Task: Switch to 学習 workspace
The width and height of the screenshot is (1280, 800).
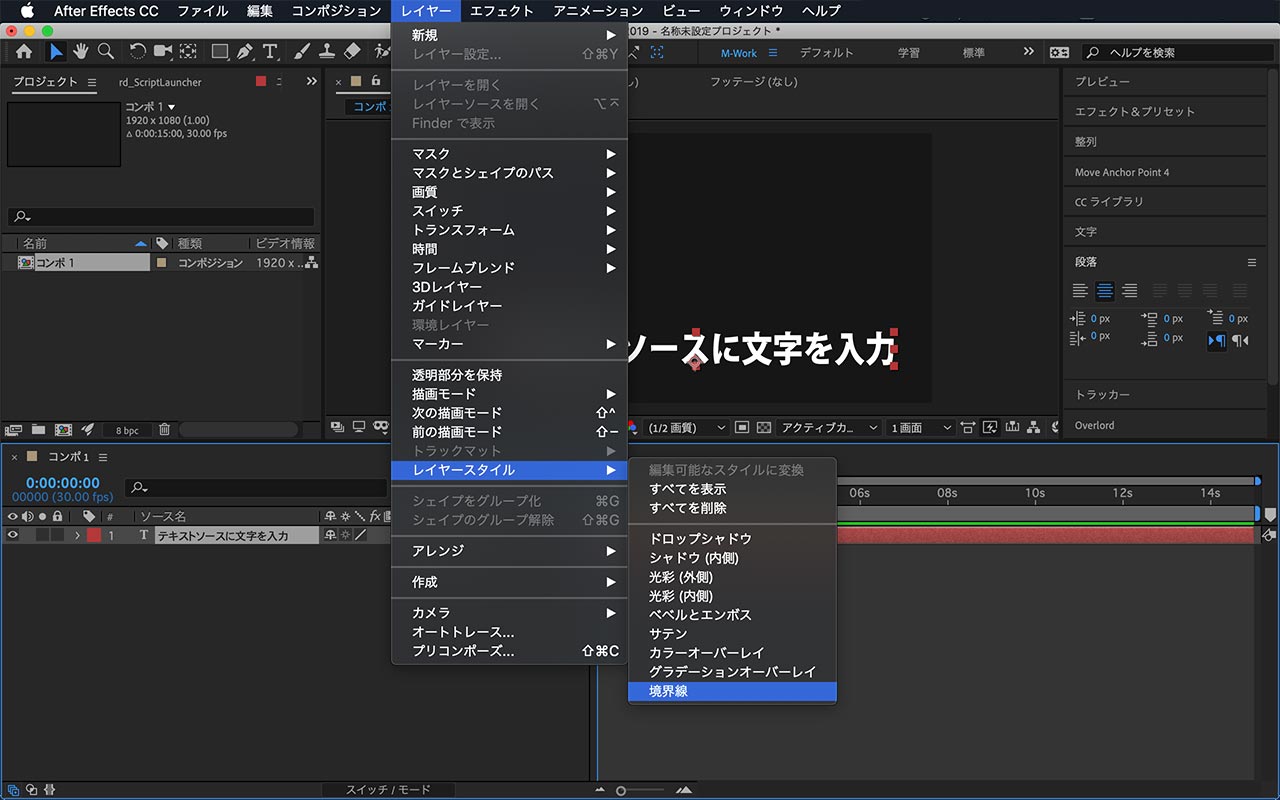Action: click(909, 53)
